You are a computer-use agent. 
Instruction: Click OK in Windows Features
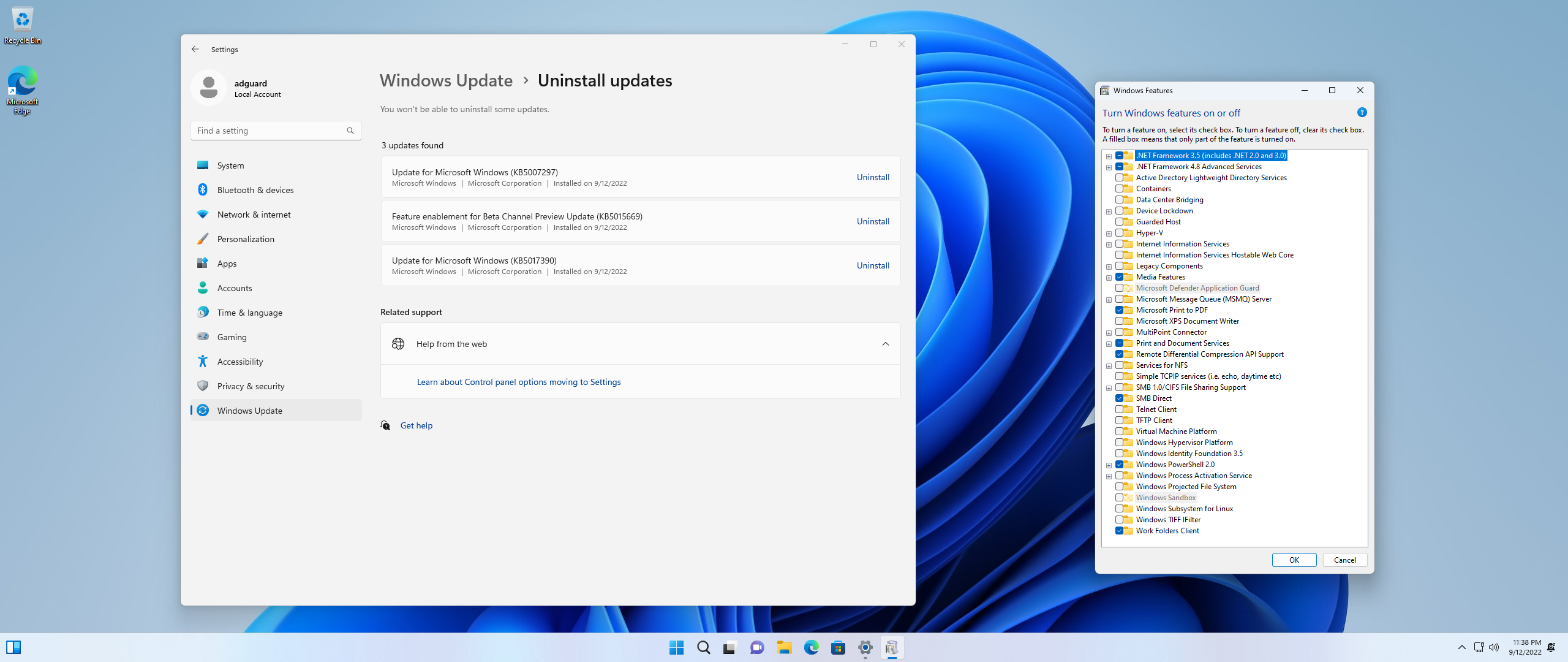1294,560
